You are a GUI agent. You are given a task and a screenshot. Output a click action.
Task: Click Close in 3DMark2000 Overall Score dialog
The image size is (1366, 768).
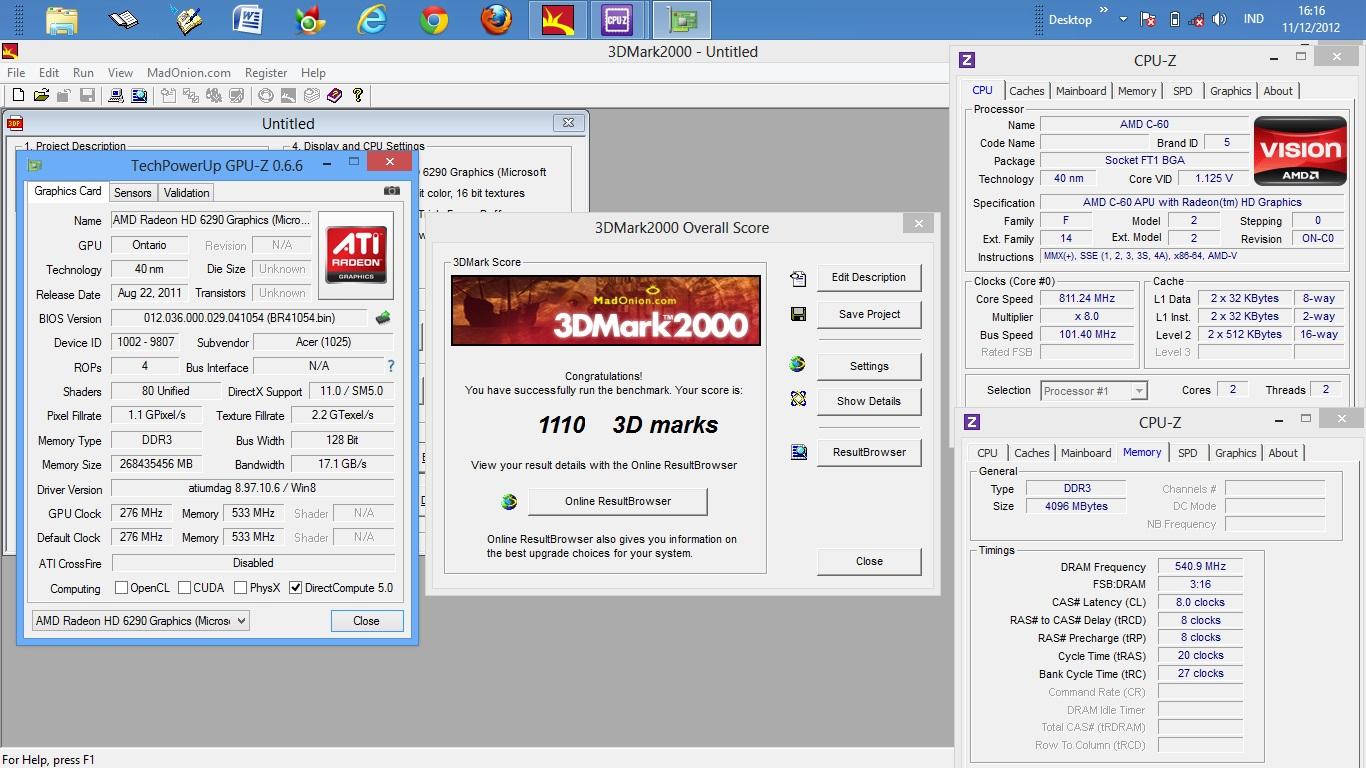[869, 561]
